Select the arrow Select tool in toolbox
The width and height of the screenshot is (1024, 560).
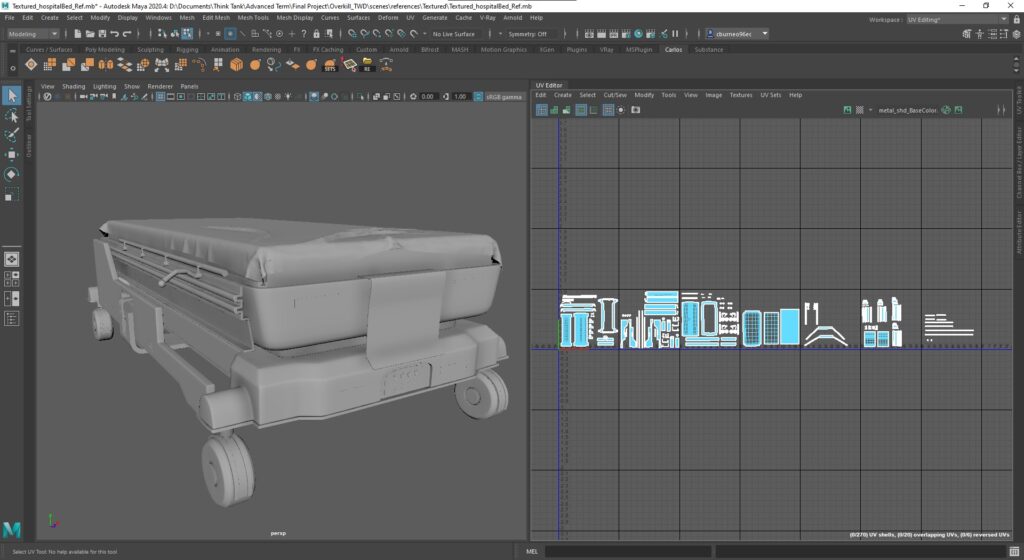[x=11, y=95]
